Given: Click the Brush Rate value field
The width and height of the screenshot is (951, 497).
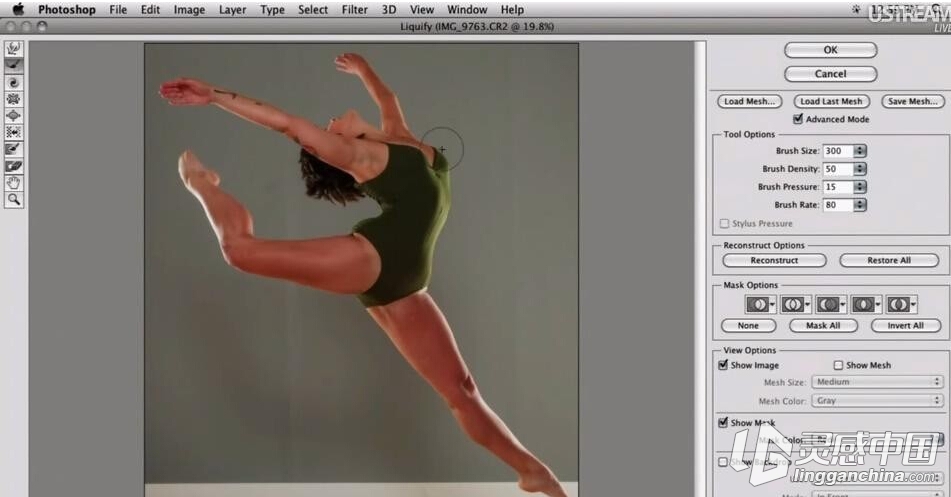Looking at the screenshot, I should pos(838,205).
